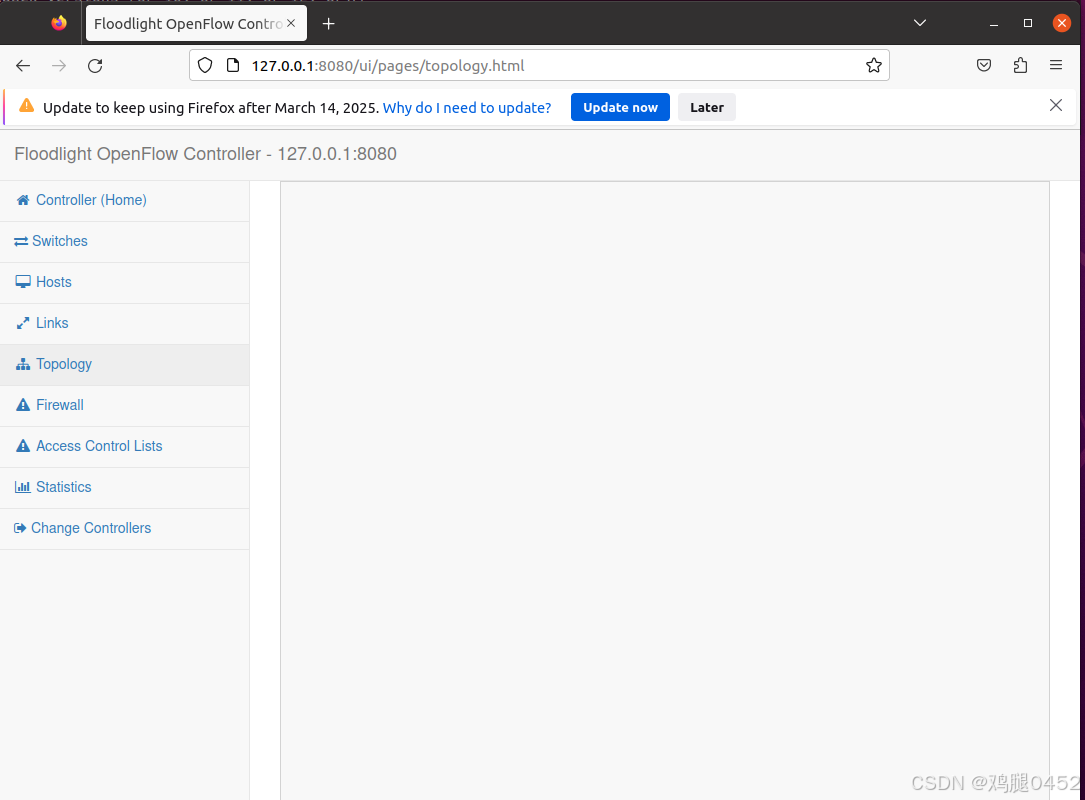Click the update warning triangle icon

(26, 106)
